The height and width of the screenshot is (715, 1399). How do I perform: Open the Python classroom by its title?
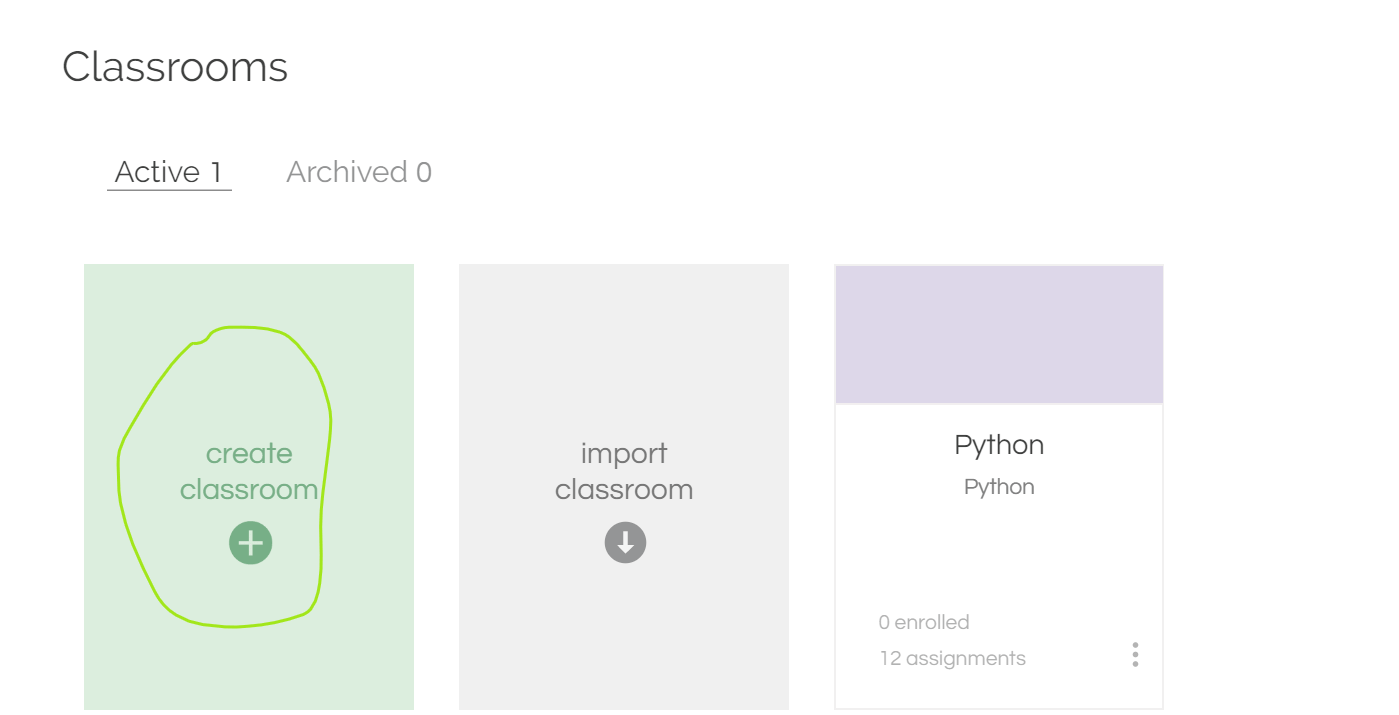(999, 445)
